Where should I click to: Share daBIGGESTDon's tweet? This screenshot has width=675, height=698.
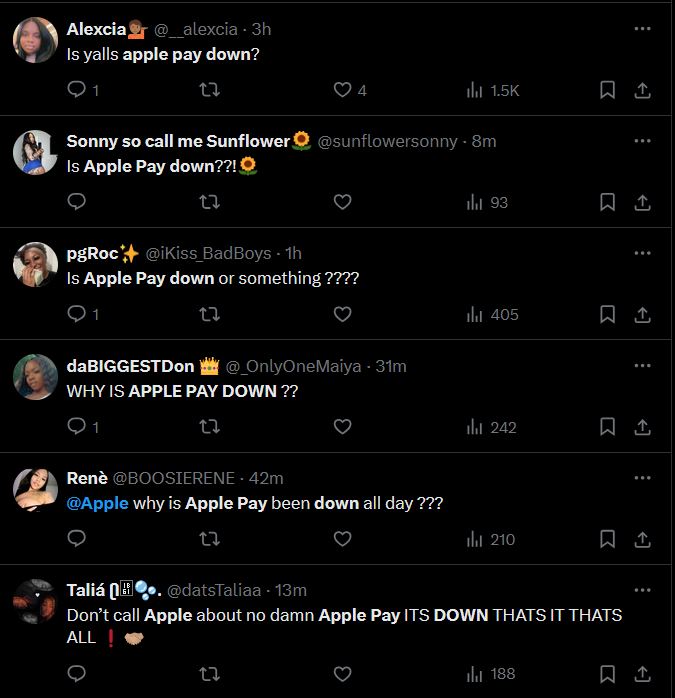click(643, 427)
